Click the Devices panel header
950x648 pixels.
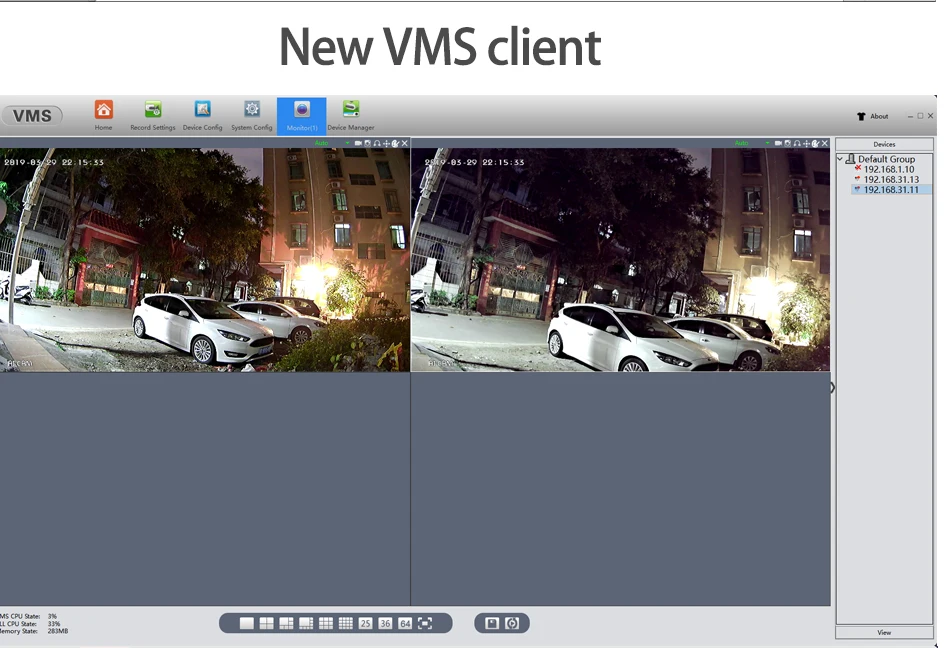(x=884, y=144)
